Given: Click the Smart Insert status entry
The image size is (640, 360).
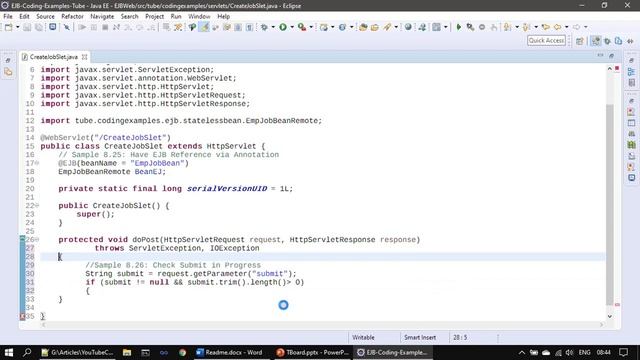Looking at the screenshot, I should tap(420, 338).
